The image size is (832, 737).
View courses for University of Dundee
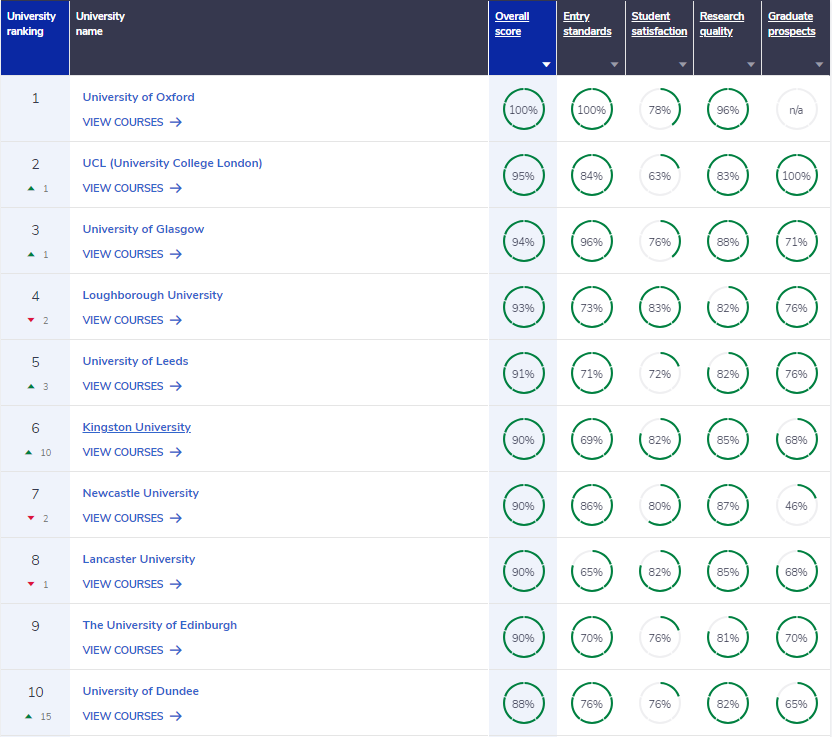[132, 716]
